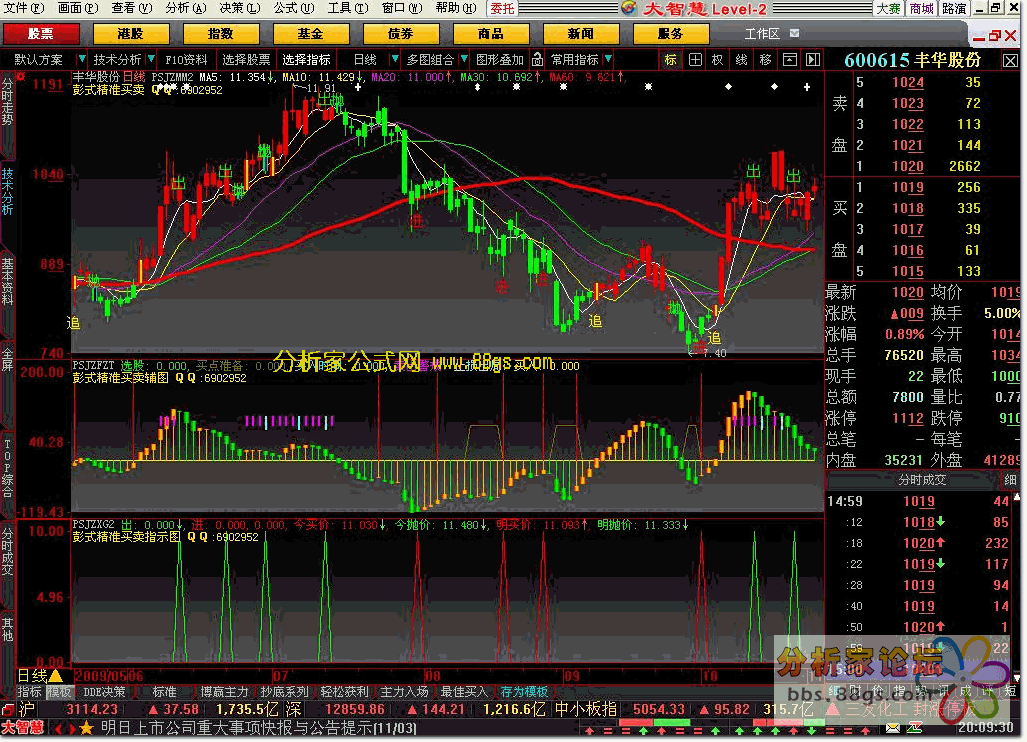
Task: Click the 存为模板 link
Action: pos(524,692)
